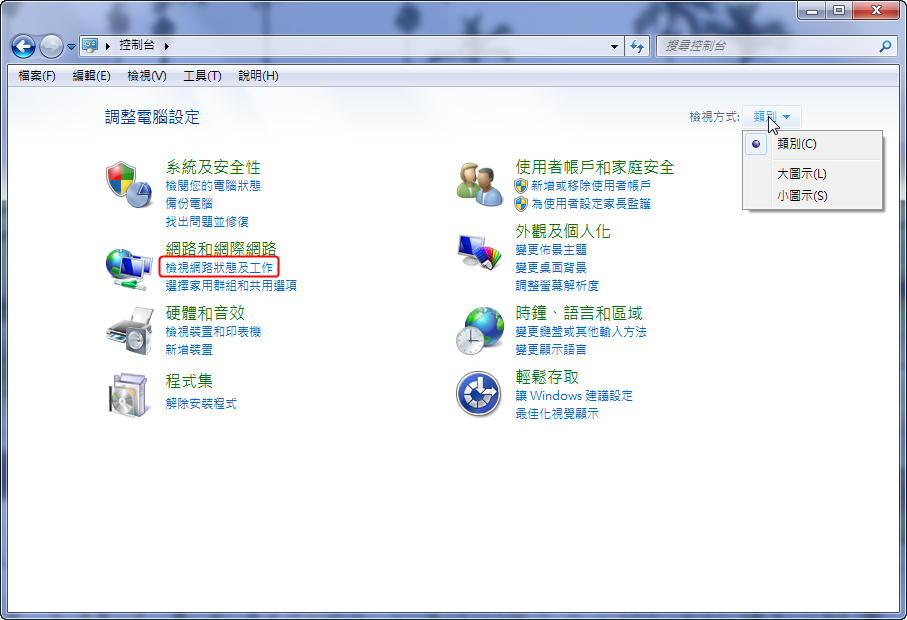
Task: Click the Hardware and Sound printer icon
Action: click(130, 331)
